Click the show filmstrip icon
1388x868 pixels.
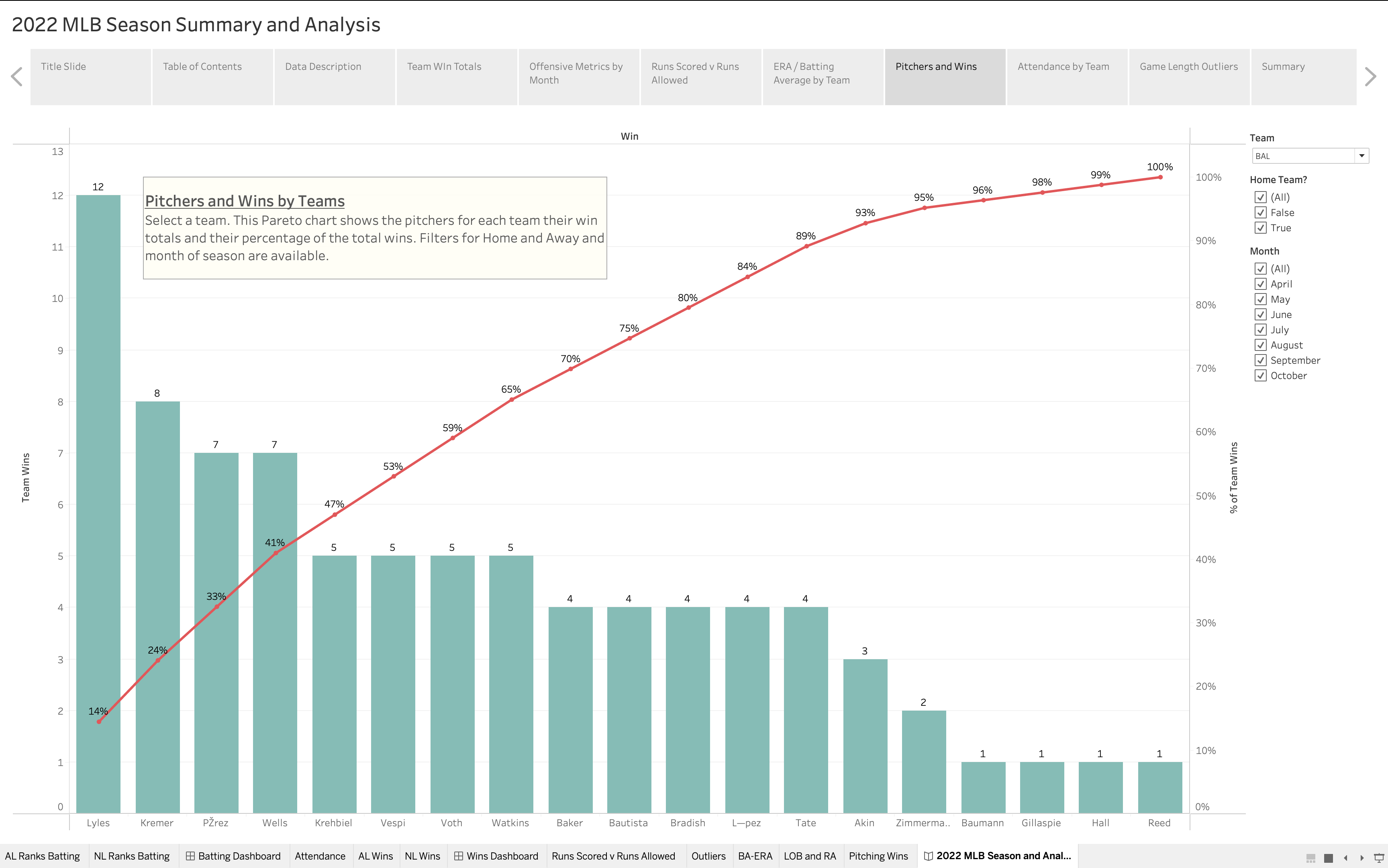point(1311,858)
